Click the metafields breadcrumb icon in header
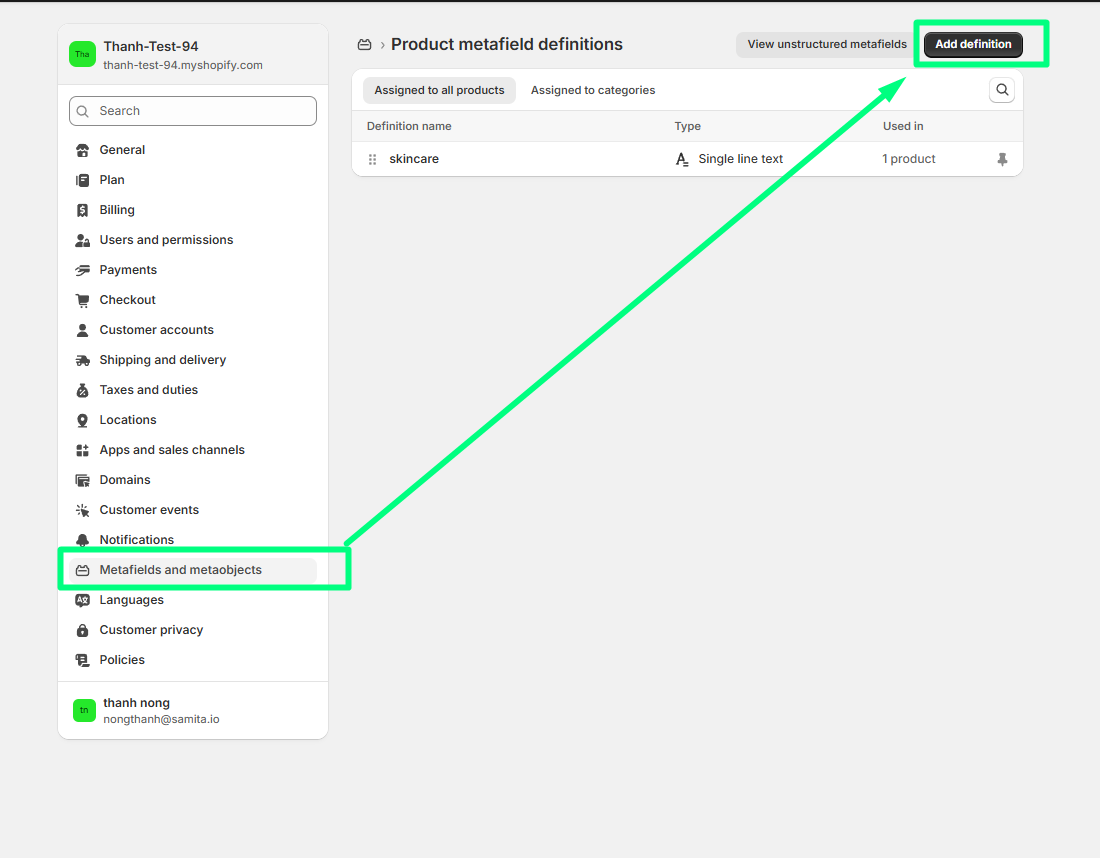 click(365, 45)
